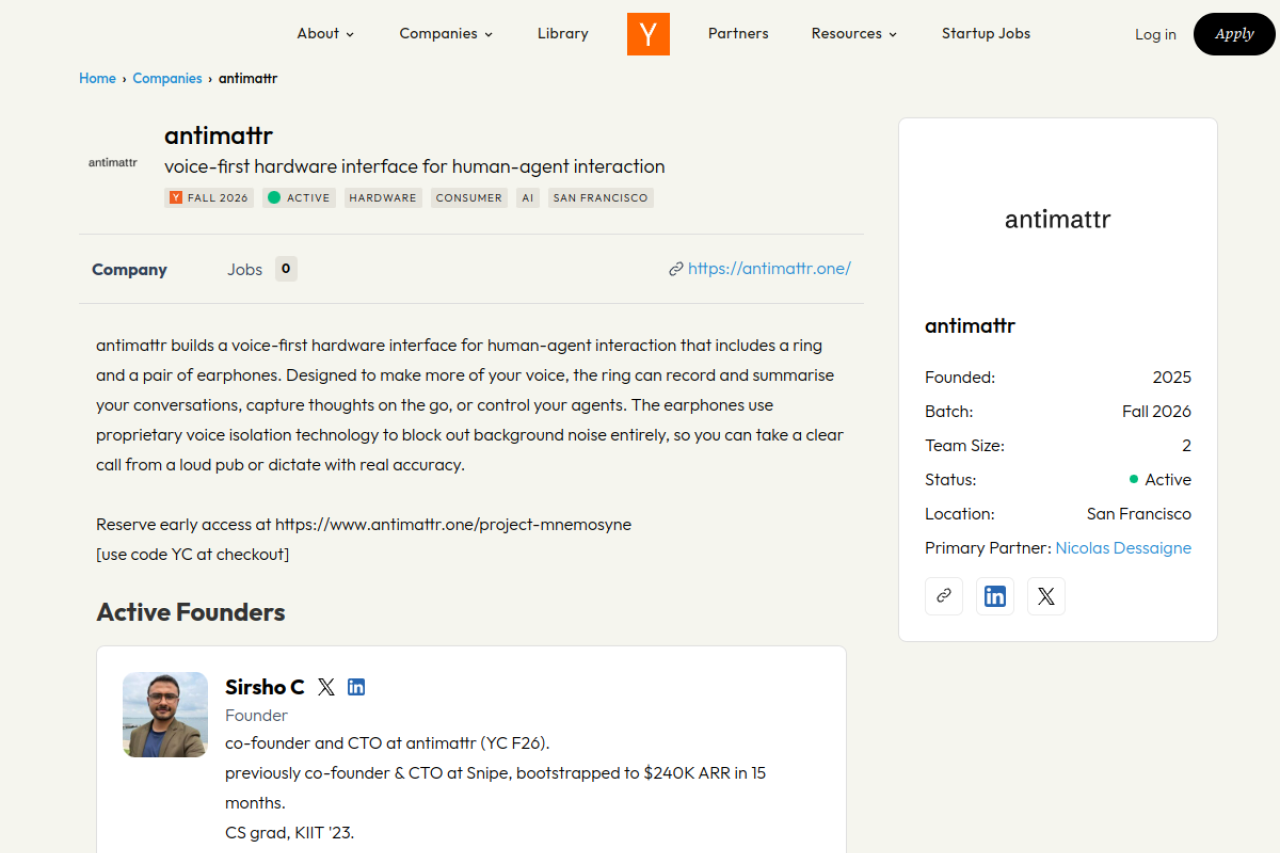This screenshot has width=1280, height=853.
Task: Go to Companies breadcrumb
Action: (x=167, y=78)
